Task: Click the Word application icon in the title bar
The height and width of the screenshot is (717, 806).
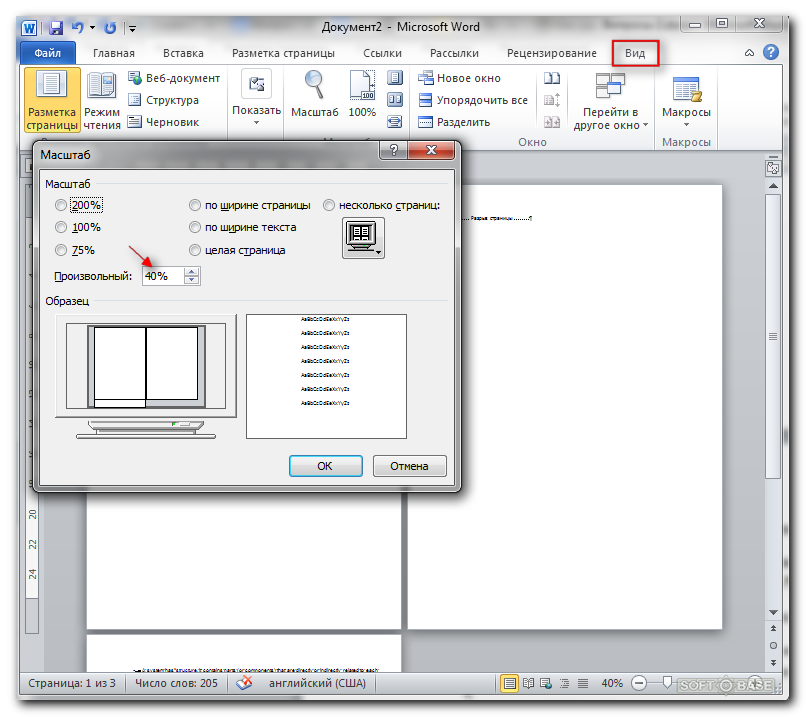Action: coord(29,28)
